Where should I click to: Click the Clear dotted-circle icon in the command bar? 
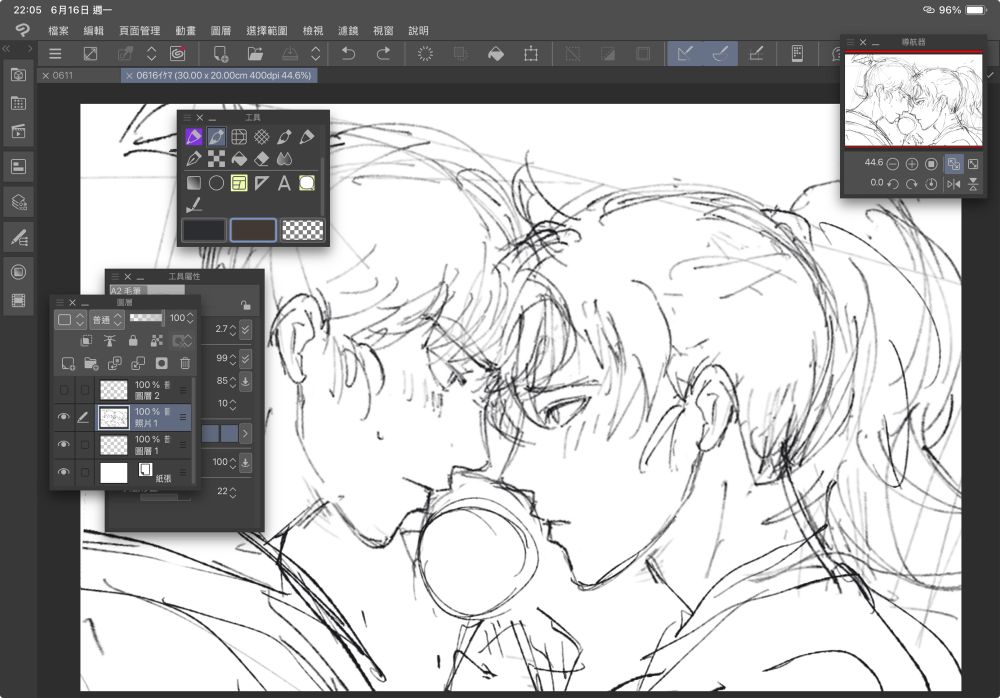pyautogui.click(x=425, y=54)
